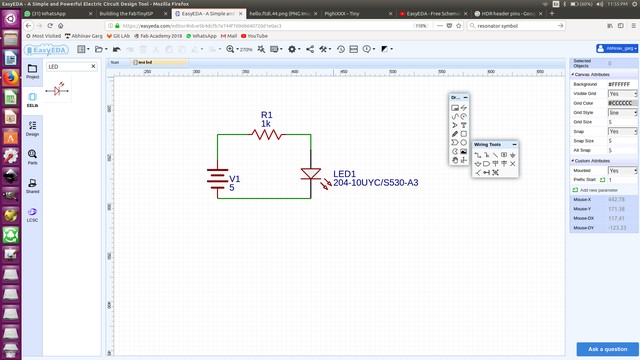Screen dimensions: 640x360
Task: Select the Net Label tool in Wiring Tools
Action: tap(504, 155)
